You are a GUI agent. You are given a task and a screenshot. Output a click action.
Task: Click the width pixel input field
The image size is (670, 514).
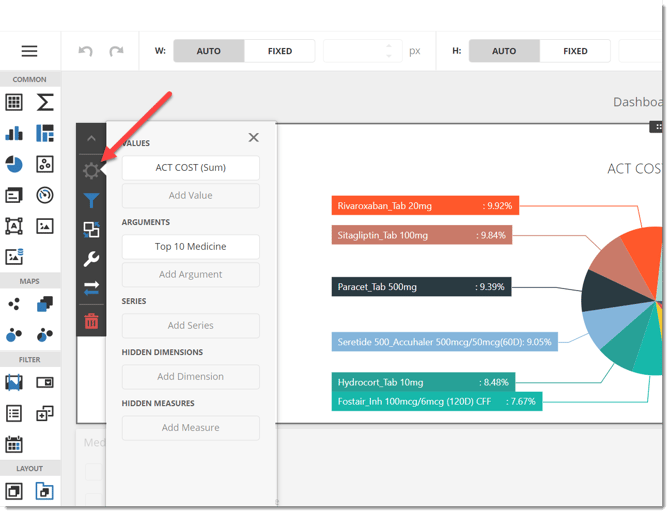click(355, 51)
